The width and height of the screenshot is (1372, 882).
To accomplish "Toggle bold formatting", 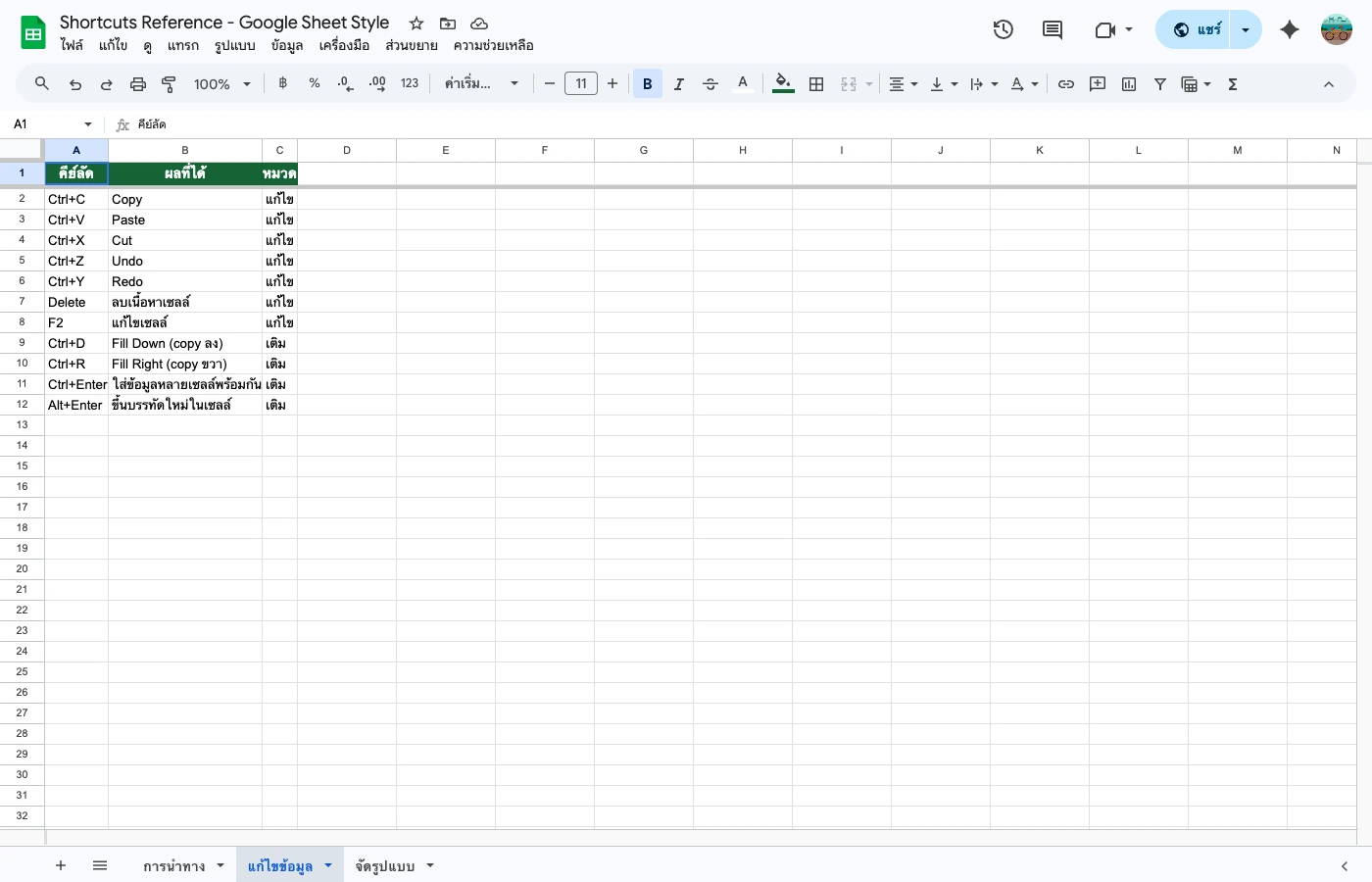I will coord(647,84).
